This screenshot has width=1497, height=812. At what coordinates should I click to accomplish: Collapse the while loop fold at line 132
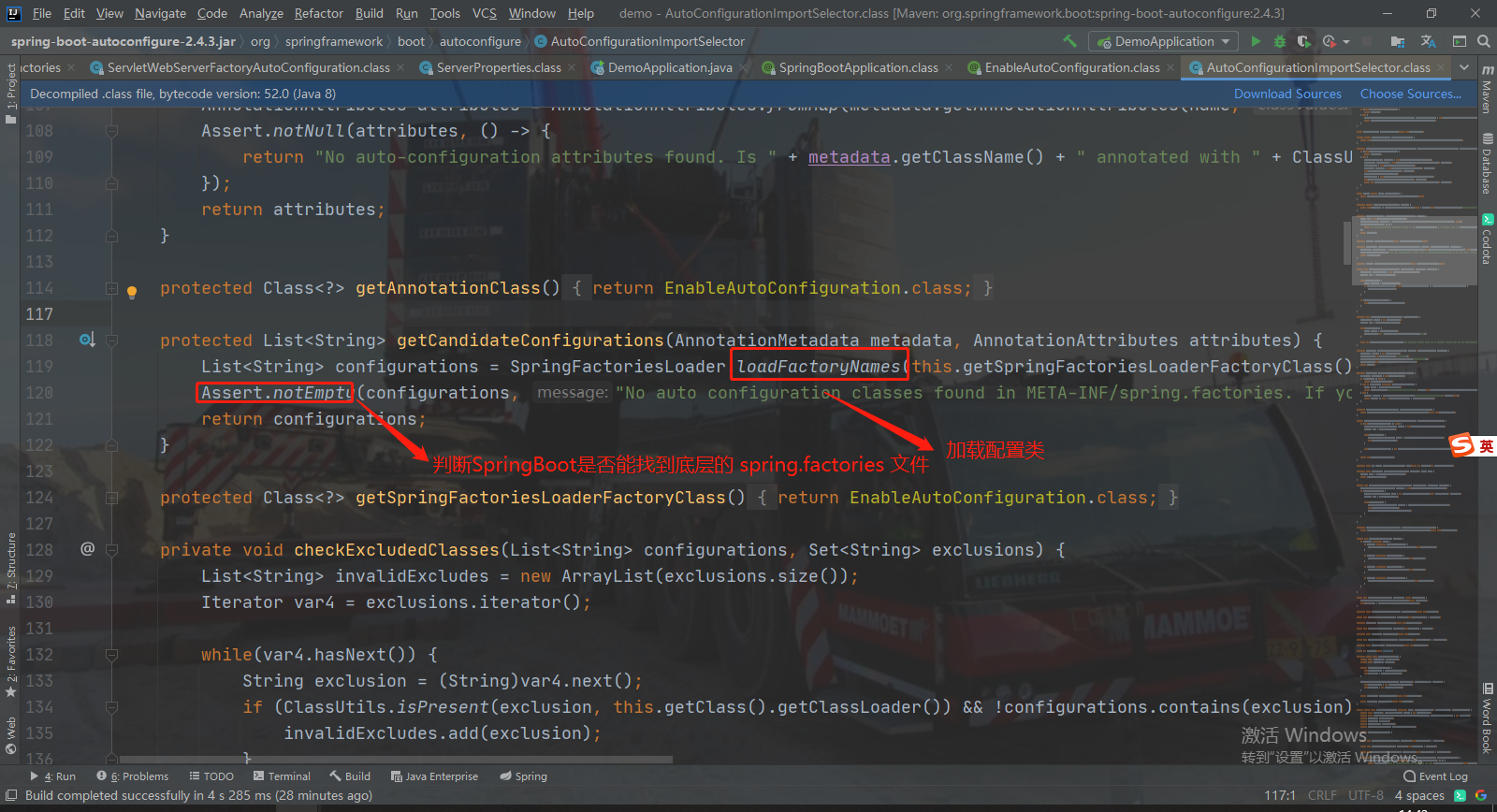111,655
